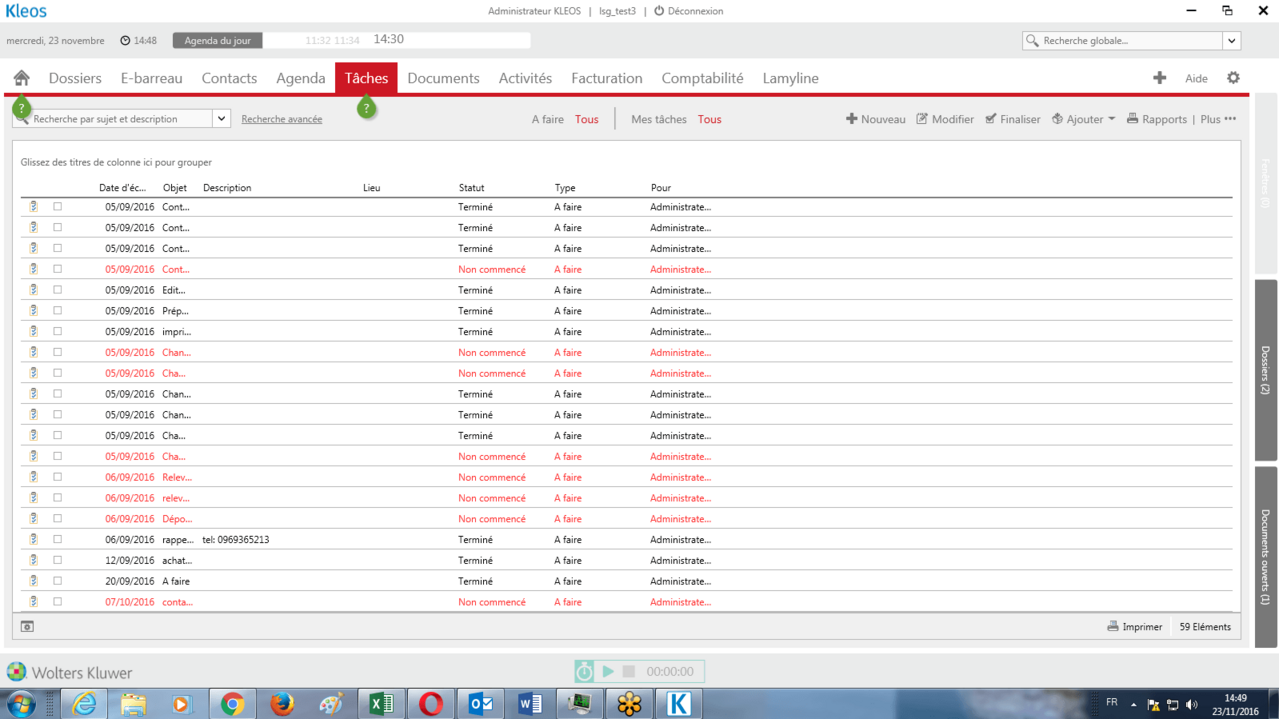Open the global search dropdown arrow
This screenshot has height=719, width=1279.
(x=1231, y=41)
